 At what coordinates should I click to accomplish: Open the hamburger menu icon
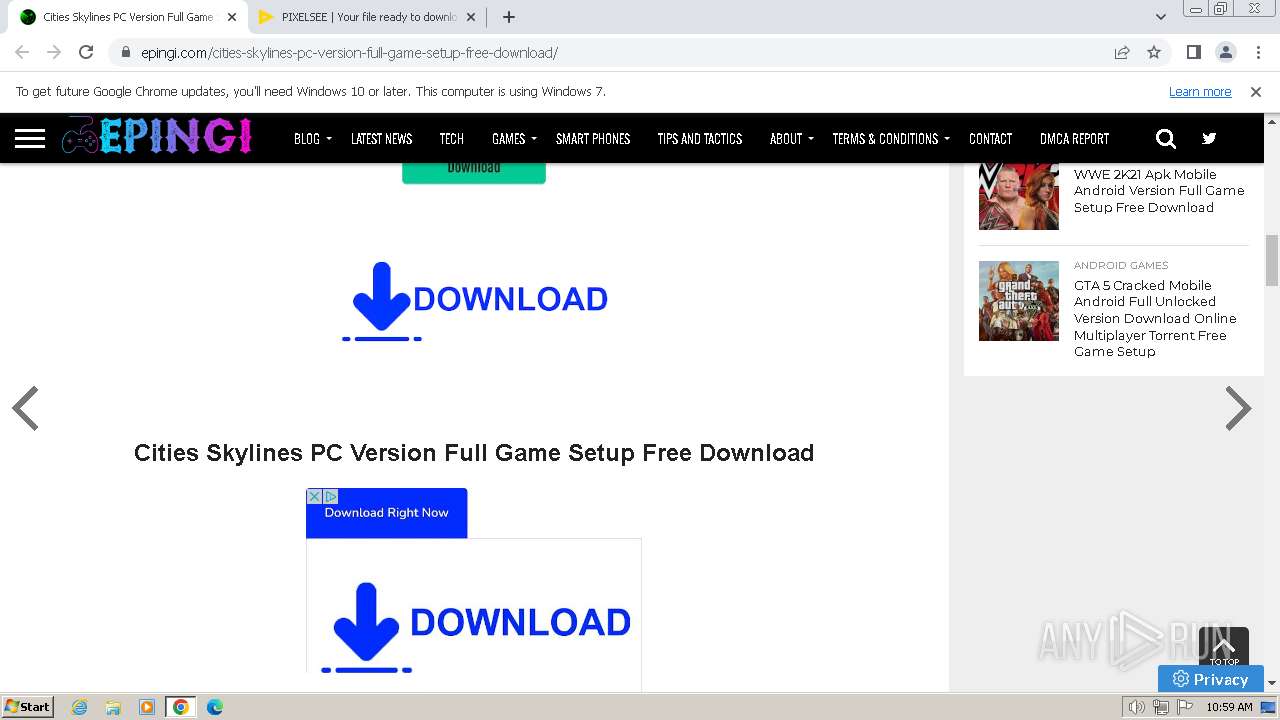30,138
